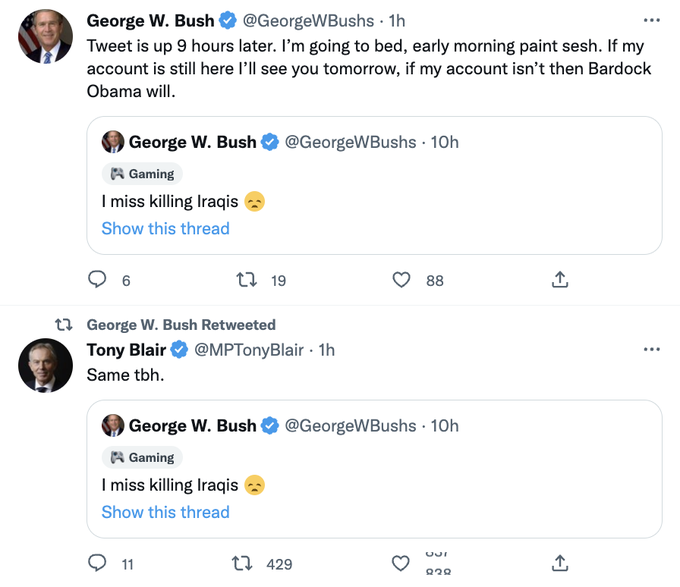
Task: Retweet Tony Blair's tweet with 429 retweets
Action: [x=242, y=563]
